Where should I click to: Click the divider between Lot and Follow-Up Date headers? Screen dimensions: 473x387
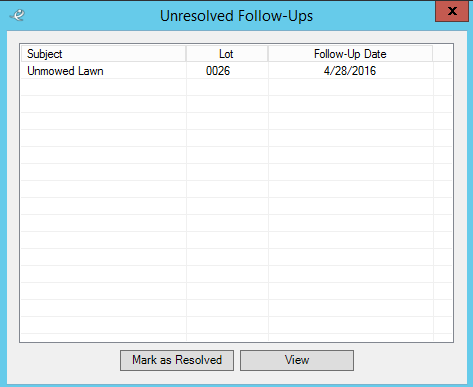click(x=268, y=54)
